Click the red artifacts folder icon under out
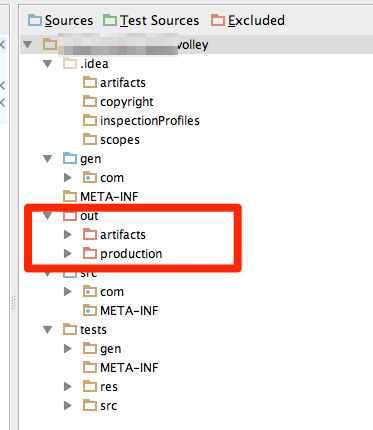373x430 pixels. tap(90, 234)
